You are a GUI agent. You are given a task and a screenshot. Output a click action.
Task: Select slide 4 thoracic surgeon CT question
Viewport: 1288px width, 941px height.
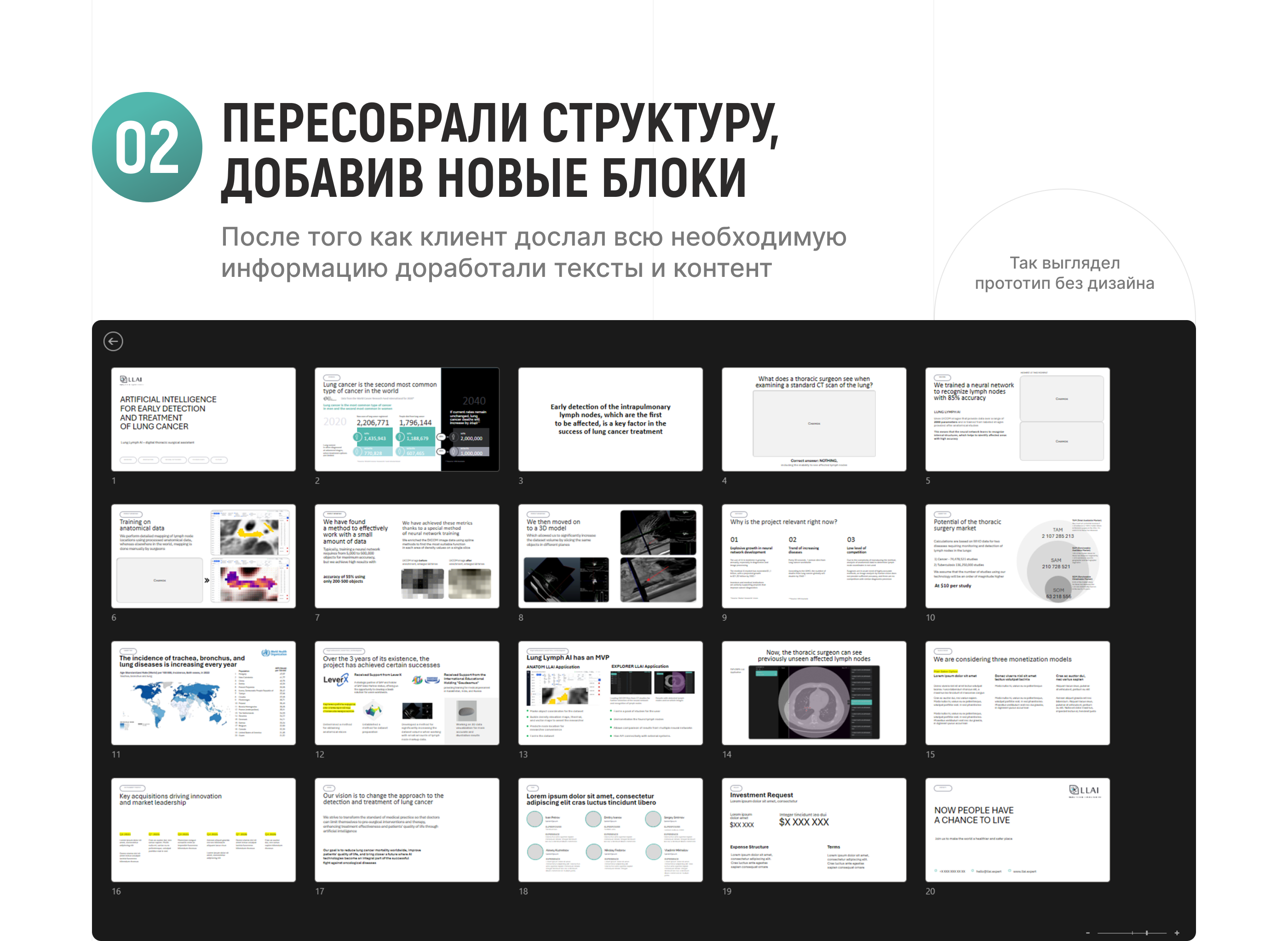813,419
